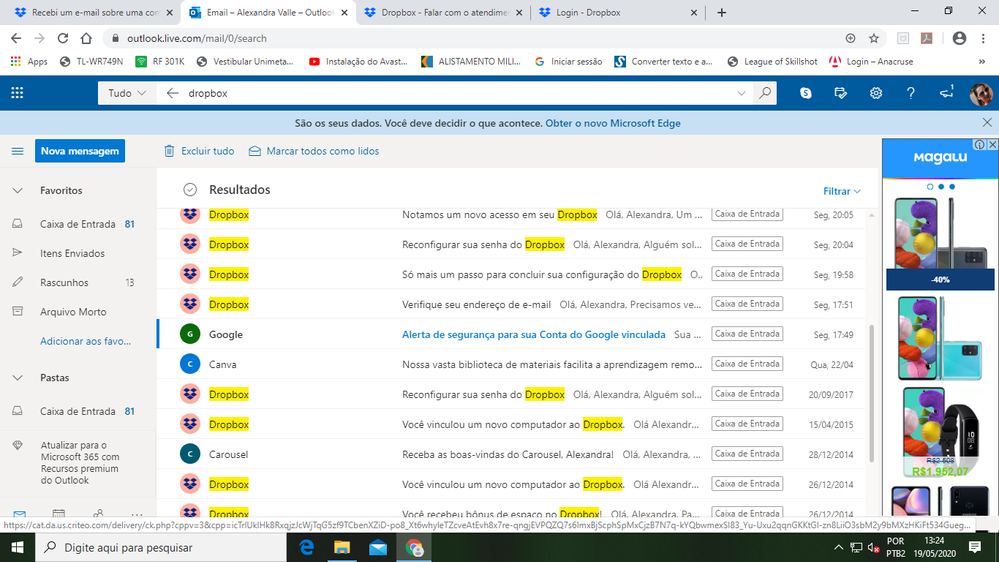
Task: Open the Mail app from taskbar
Action: click(x=378, y=547)
